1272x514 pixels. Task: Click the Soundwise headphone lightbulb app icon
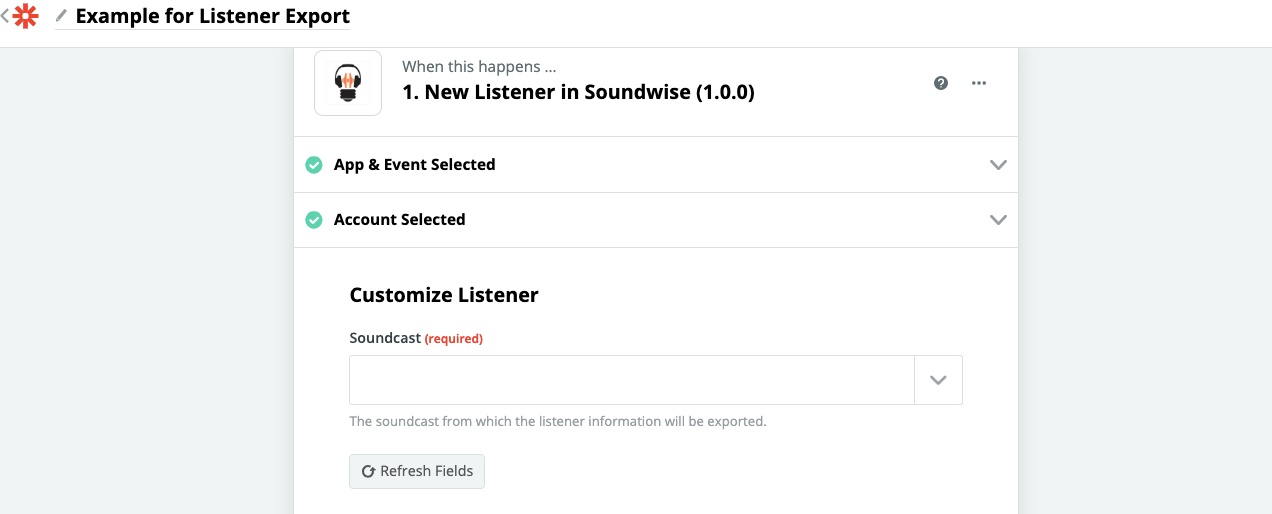click(x=348, y=83)
